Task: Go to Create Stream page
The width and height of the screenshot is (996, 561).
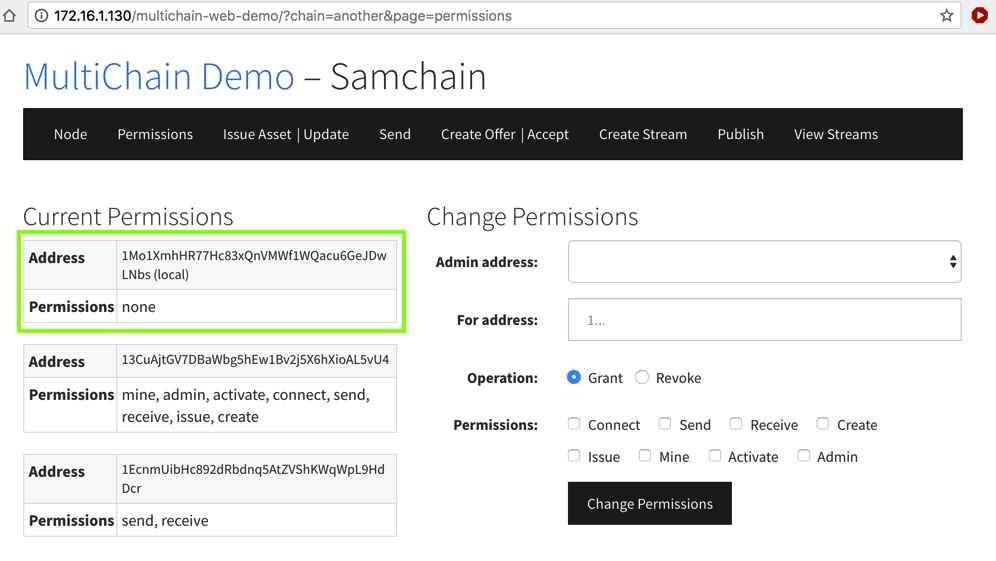Action: tap(643, 134)
